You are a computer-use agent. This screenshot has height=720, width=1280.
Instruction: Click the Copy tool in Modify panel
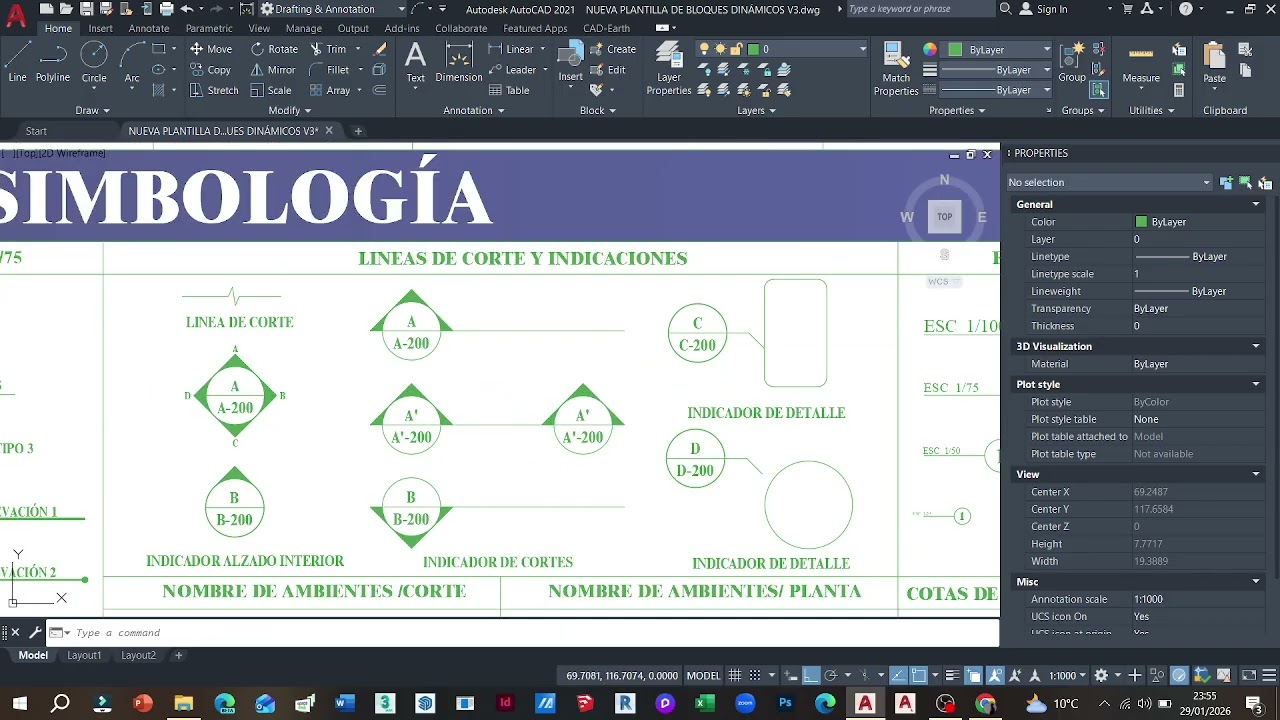point(211,70)
